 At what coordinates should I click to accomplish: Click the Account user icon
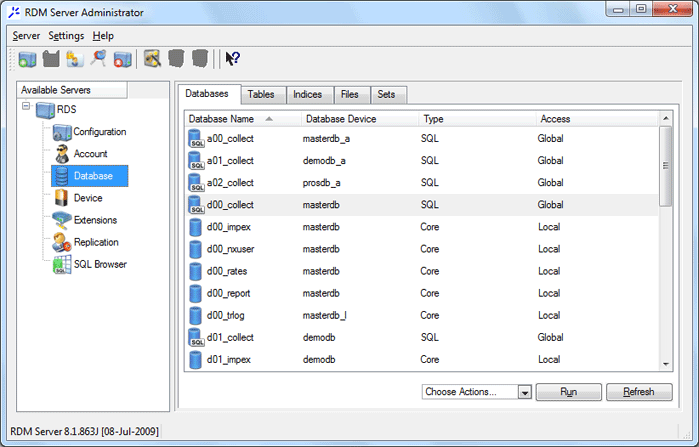click(x=62, y=154)
